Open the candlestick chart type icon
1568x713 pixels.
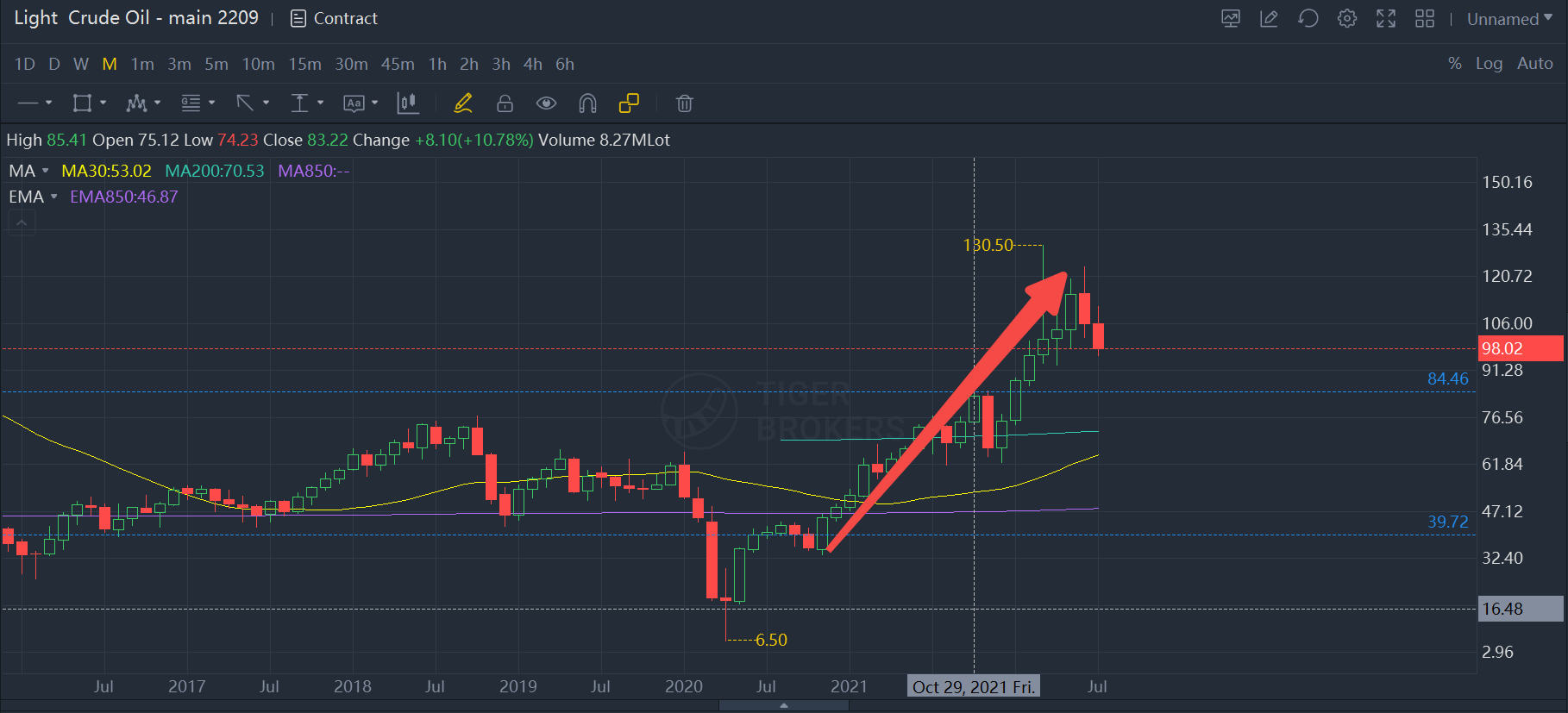408,103
